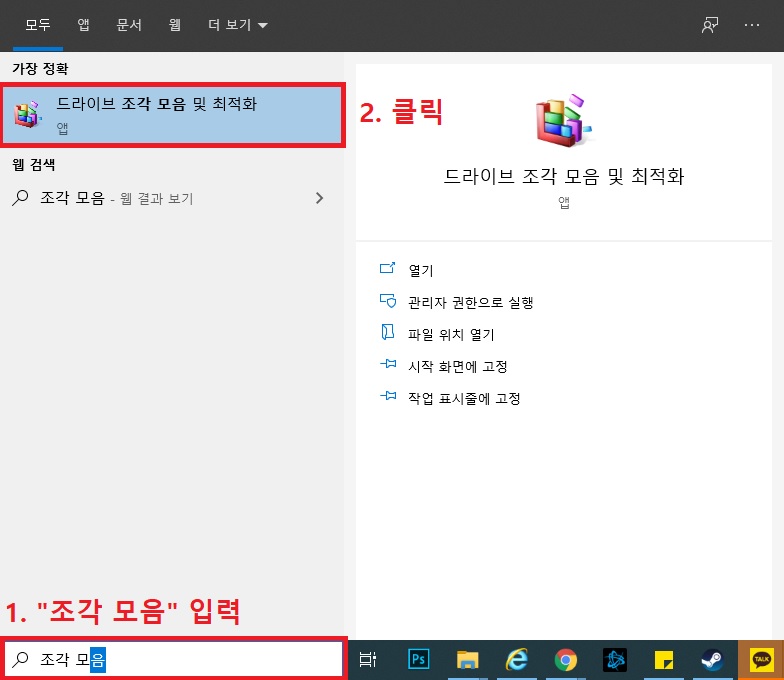Open the 드라이브 조각 모음 및 최적화 search result
The height and width of the screenshot is (680, 784).
[172, 115]
